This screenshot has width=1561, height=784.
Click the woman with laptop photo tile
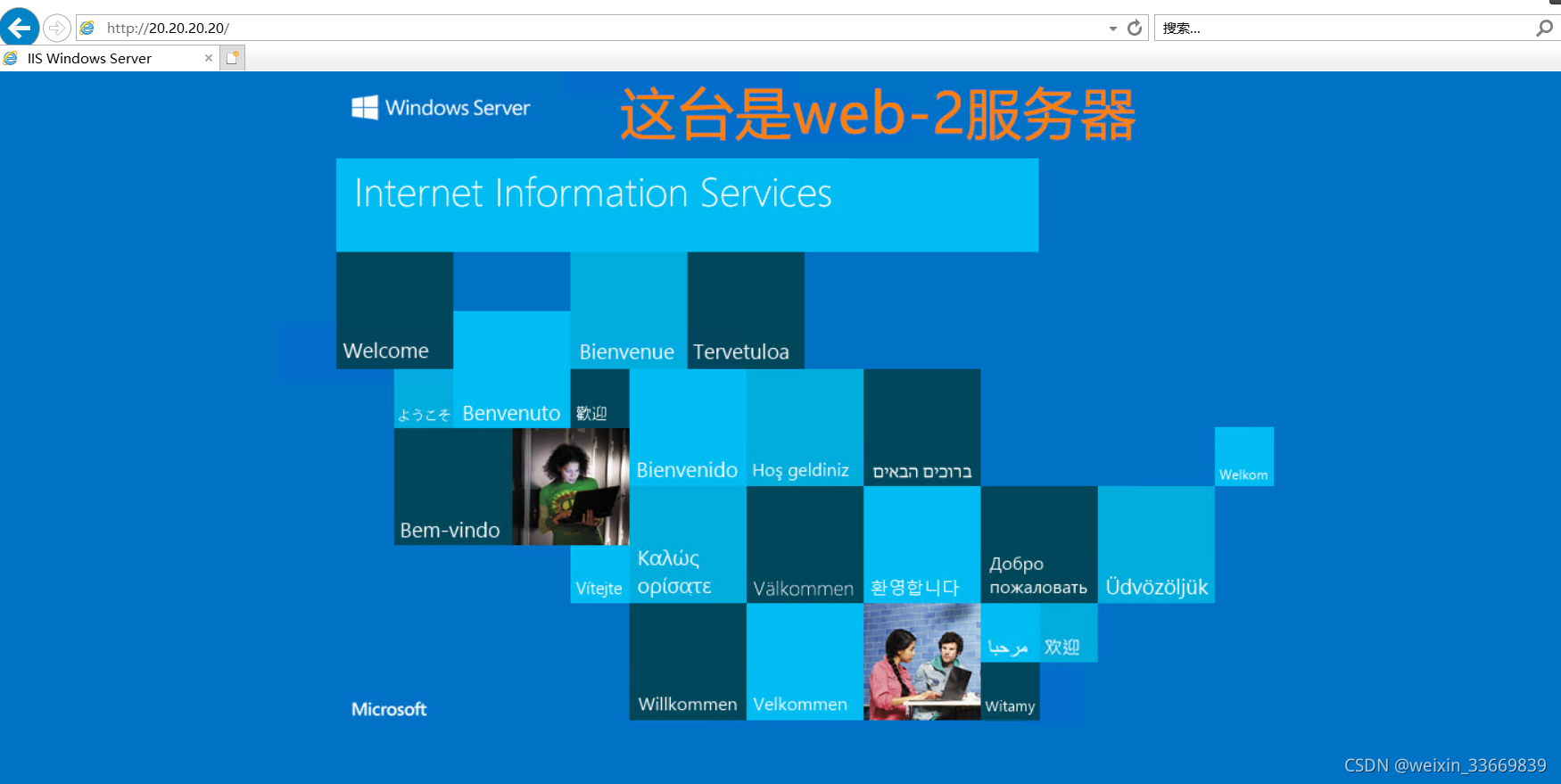571,486
